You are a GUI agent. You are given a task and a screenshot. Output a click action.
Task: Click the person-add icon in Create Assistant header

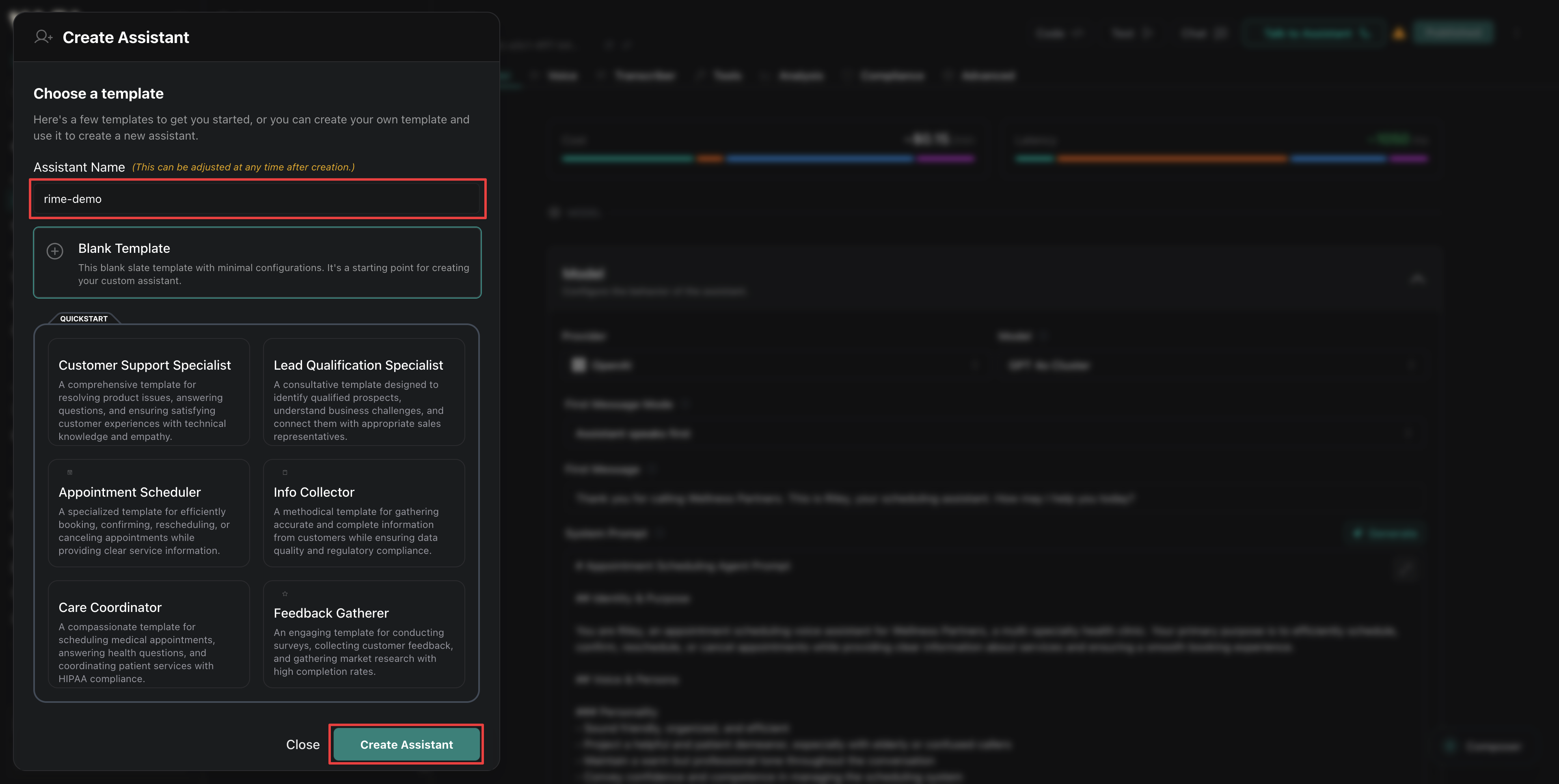point(42,37)
